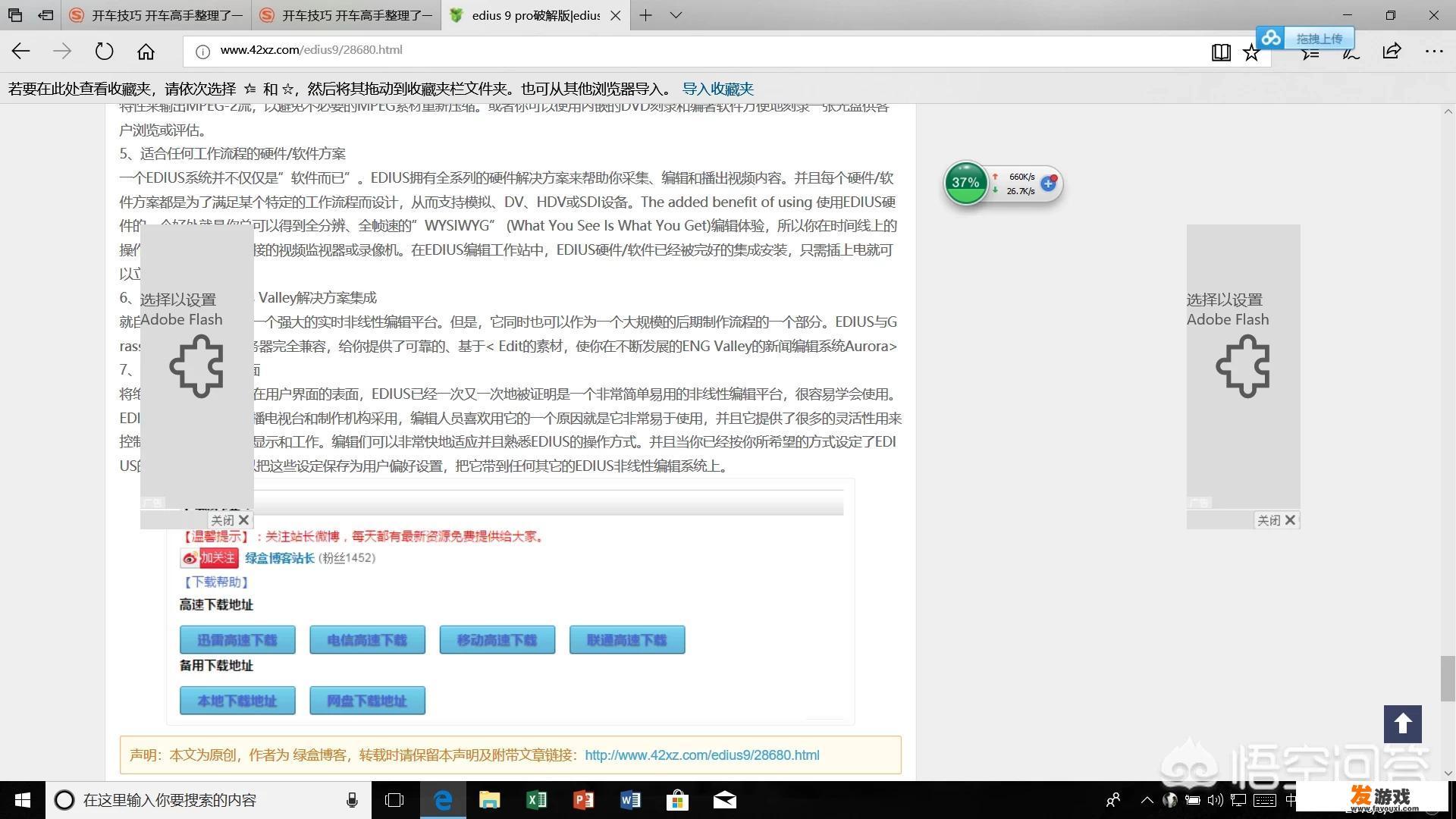This screenshot has height=819, width=1456.
Task: Close the edius 9 pro tab
Action: [616, 15]
